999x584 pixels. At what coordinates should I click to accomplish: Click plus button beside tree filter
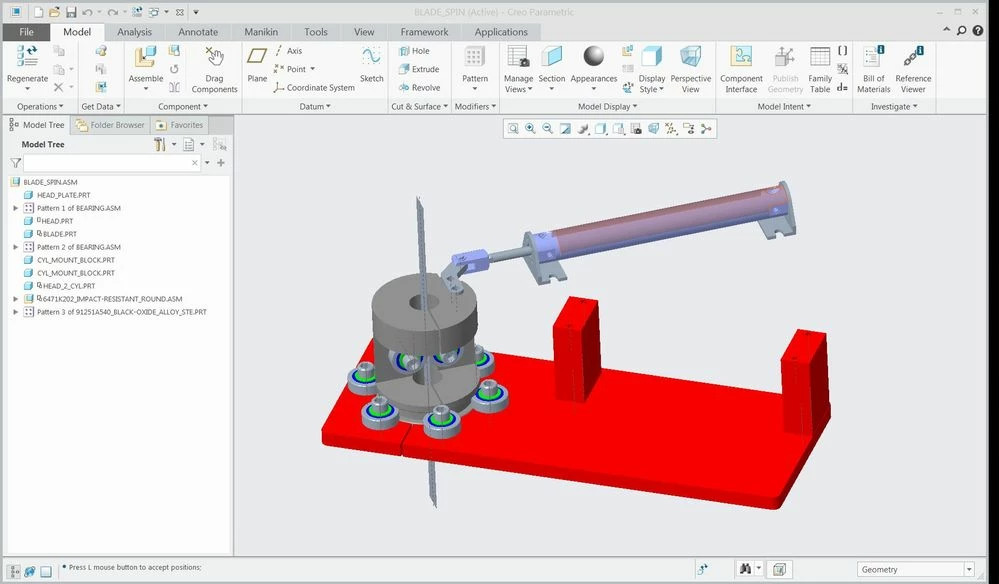(221, 163)
